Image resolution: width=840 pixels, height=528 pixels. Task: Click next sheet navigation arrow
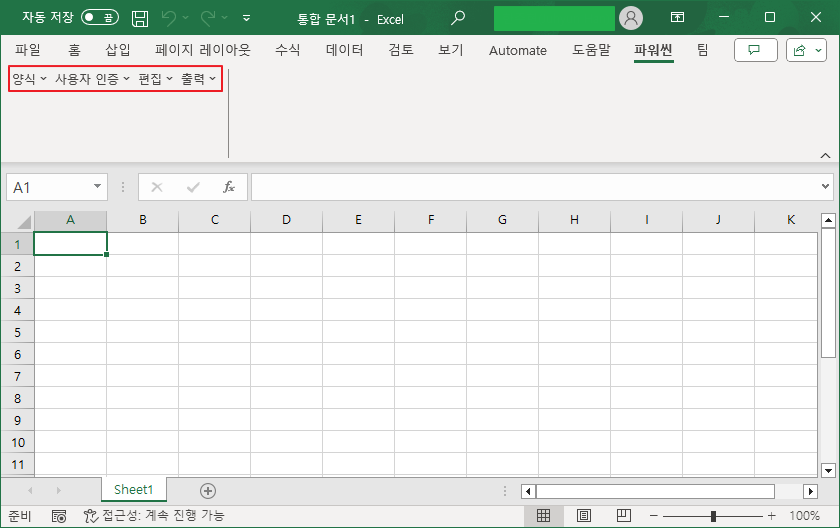pos(59,491)
